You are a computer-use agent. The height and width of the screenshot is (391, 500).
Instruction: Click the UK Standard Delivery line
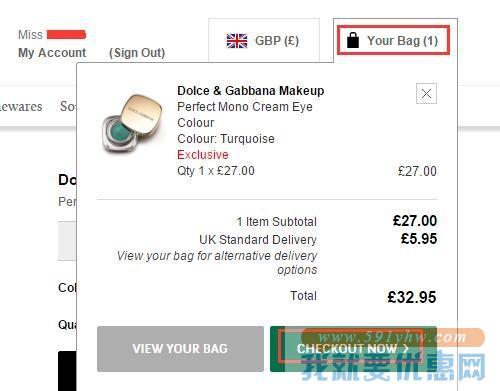(x=258, y=240)
